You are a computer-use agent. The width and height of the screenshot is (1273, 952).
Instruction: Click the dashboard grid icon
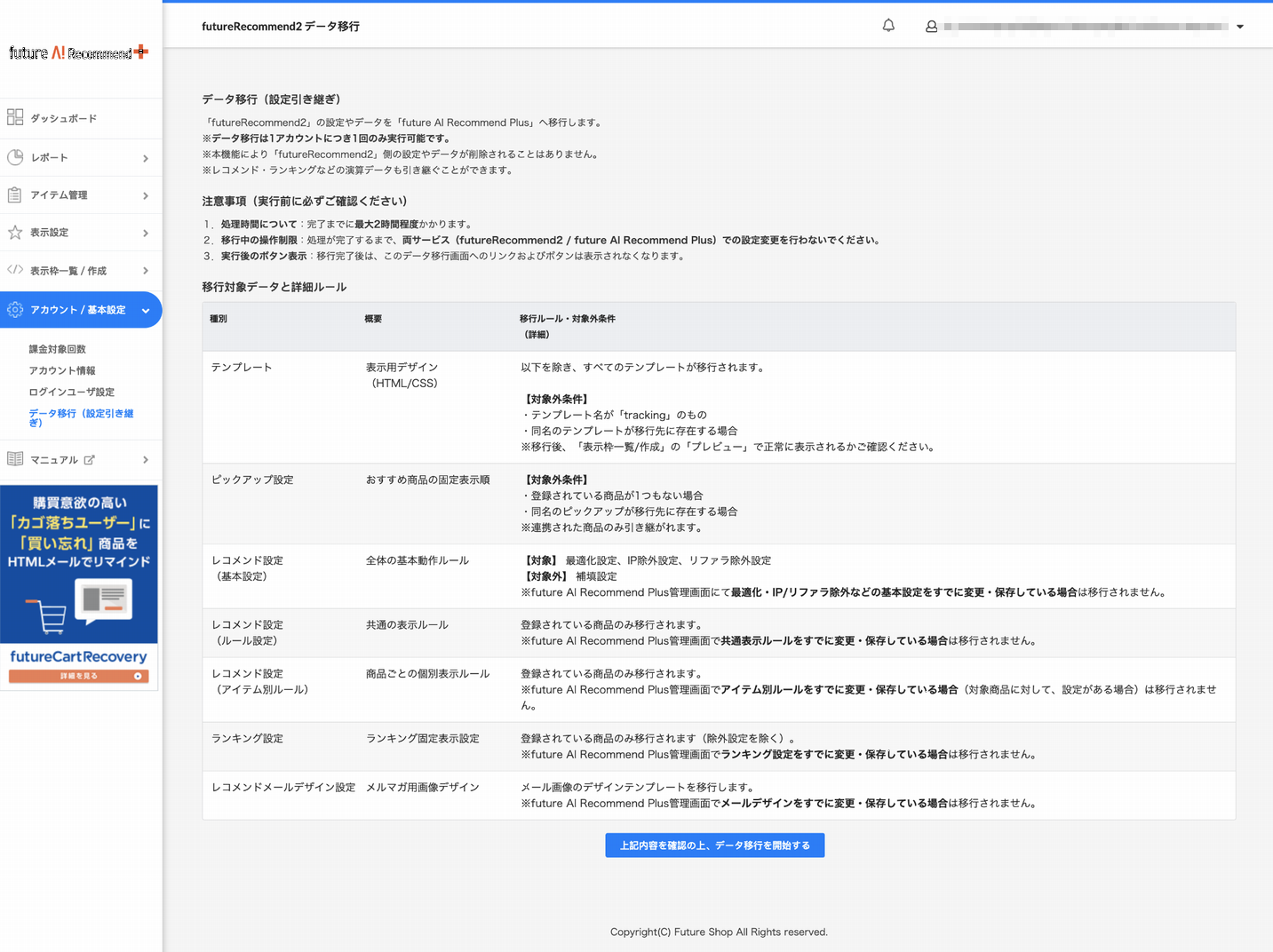pos(15,117)
